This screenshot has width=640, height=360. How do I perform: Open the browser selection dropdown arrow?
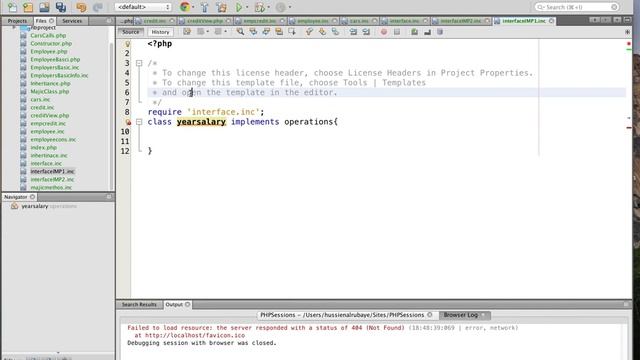[x=193, y=7]
